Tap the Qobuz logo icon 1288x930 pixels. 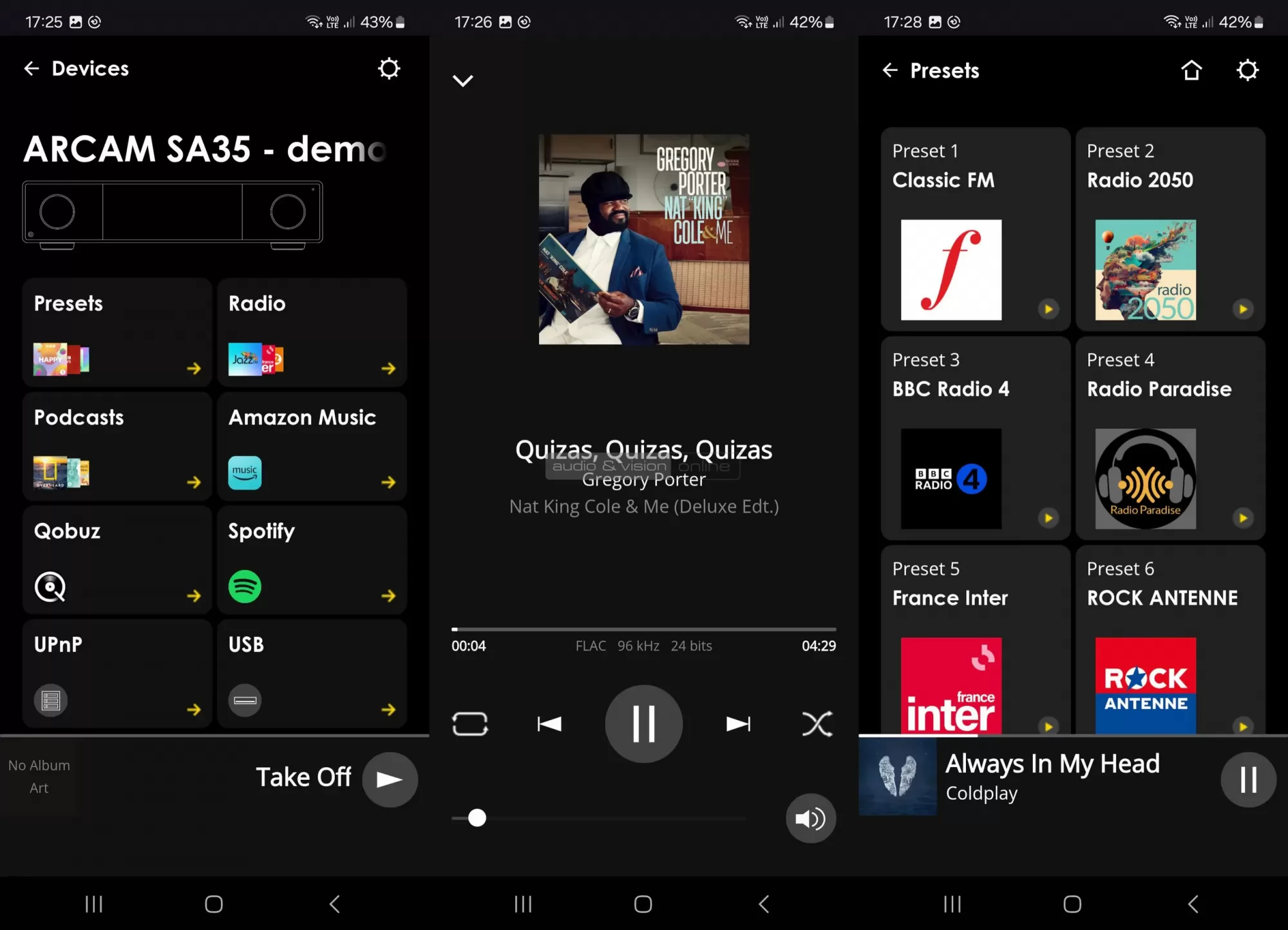tap(50, 587)
